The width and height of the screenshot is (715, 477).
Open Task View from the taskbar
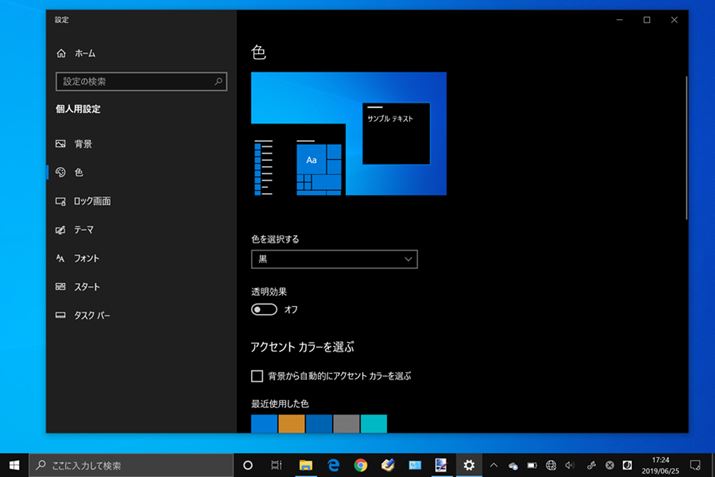(x=276, y=465)
